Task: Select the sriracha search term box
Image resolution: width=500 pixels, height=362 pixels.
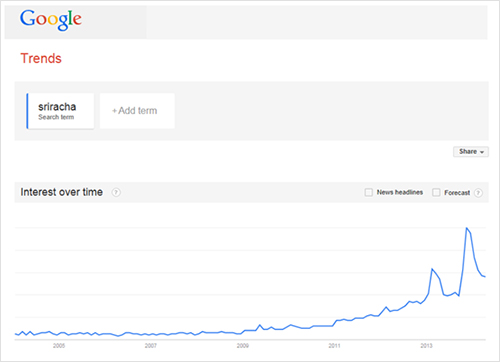Action: [x=60, y=111]
